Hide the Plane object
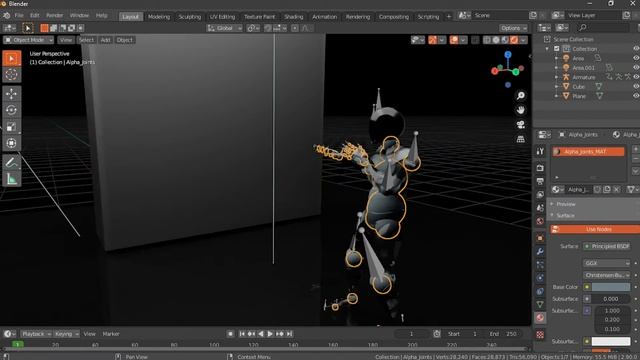This screenshot has width=640, height=360. 636,96
